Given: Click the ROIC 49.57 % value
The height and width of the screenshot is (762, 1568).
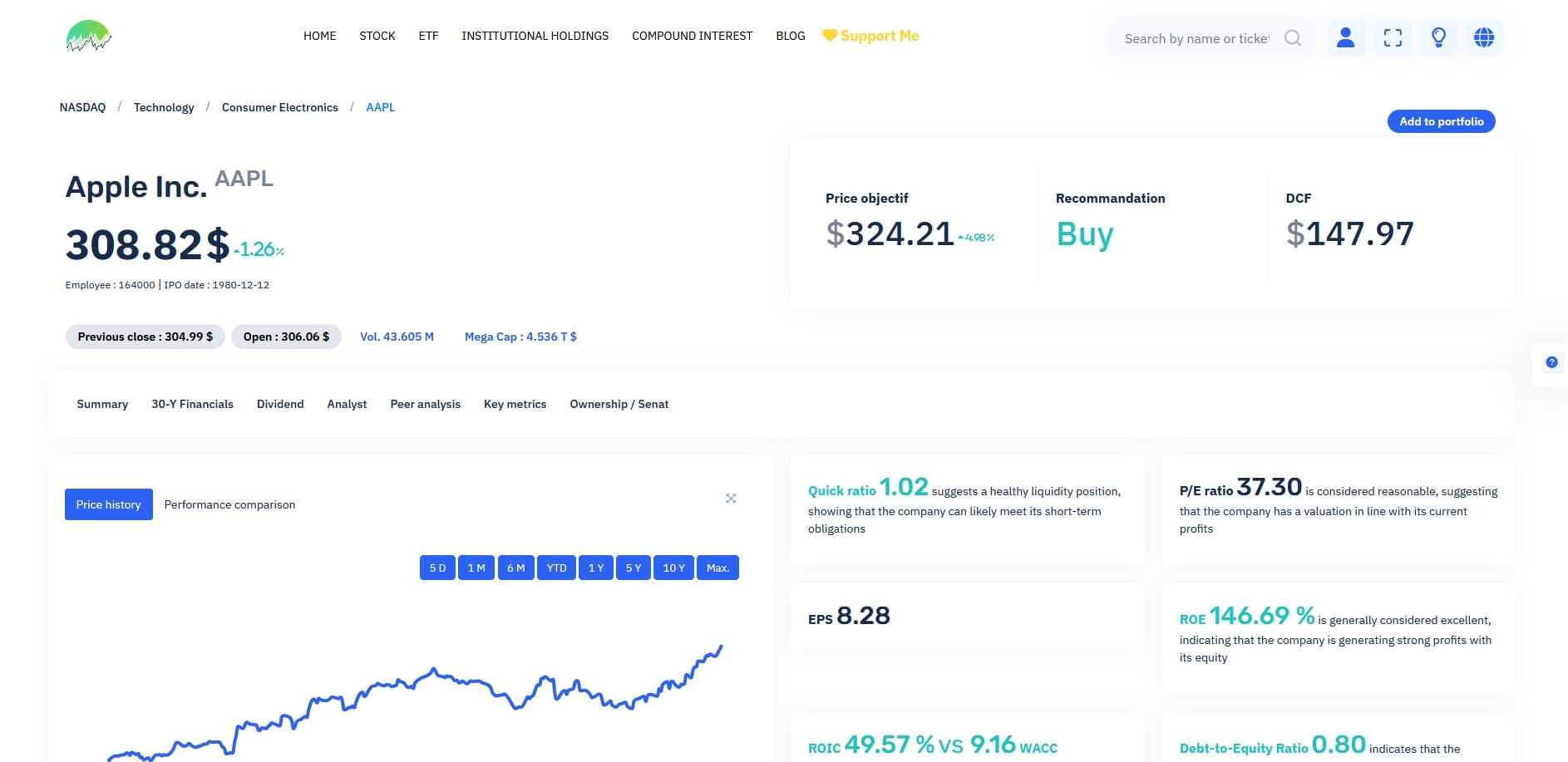Looking at the screenshot, I should (x=889, y=745).
